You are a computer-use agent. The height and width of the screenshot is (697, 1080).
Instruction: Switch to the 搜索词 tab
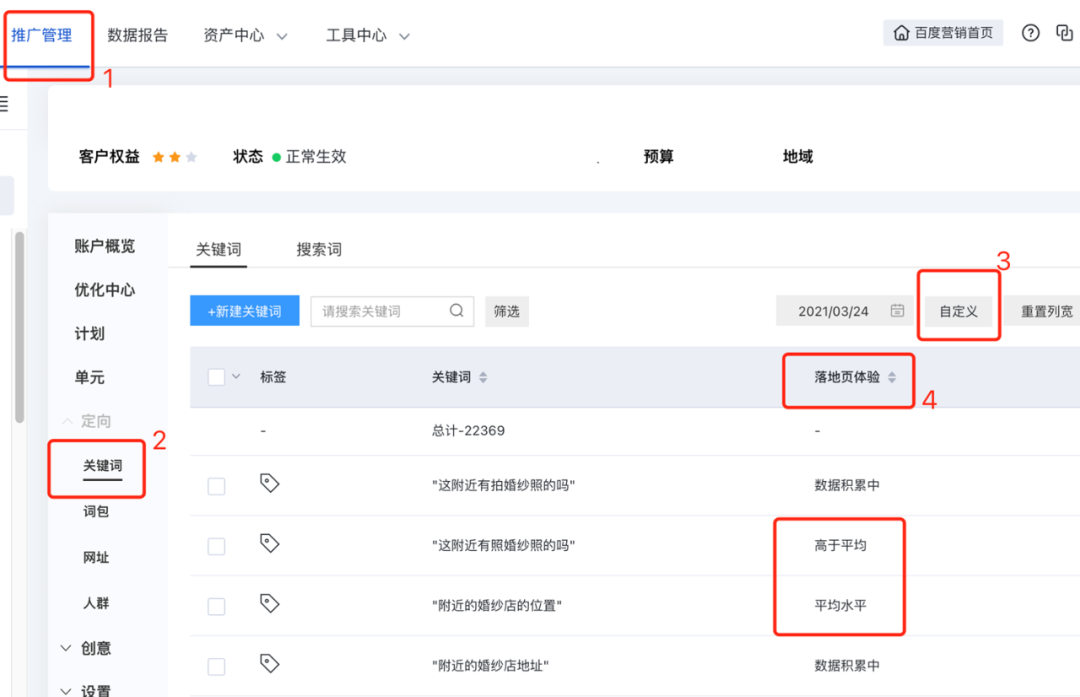pos(319,250)
